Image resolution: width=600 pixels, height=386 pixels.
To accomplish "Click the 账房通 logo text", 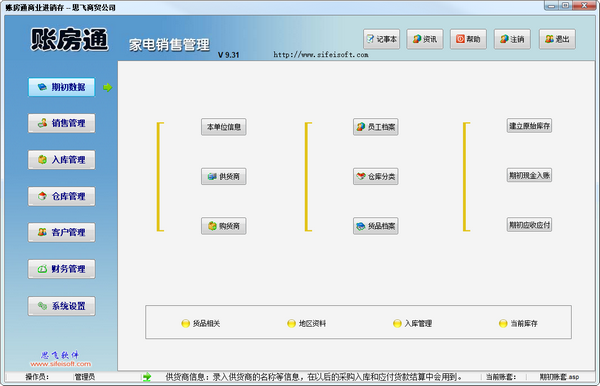I will [69, 39].
